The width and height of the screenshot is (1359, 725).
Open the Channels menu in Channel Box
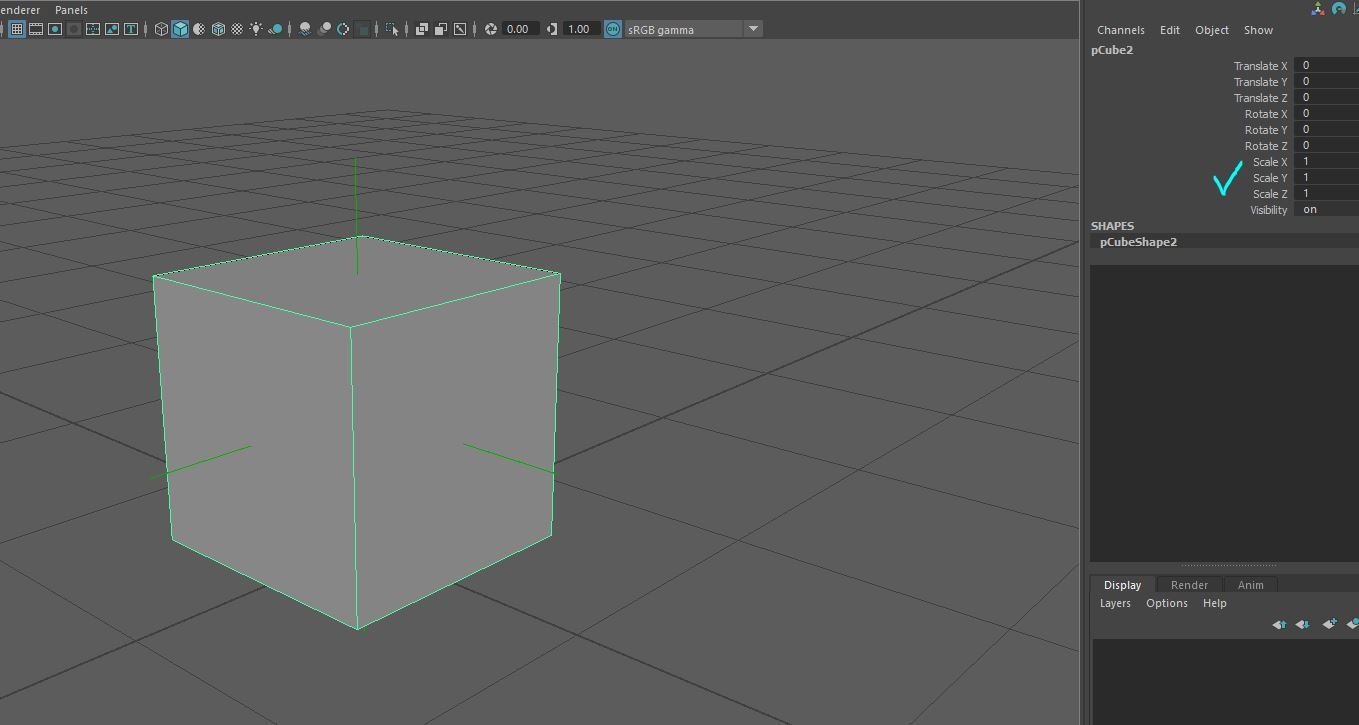point(1121,30)
